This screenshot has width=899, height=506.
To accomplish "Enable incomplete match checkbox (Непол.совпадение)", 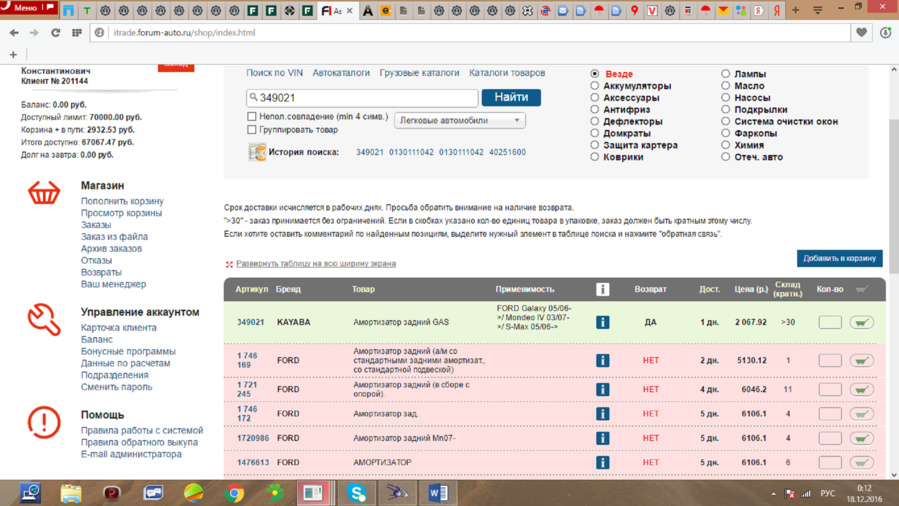I will [252, 116].
